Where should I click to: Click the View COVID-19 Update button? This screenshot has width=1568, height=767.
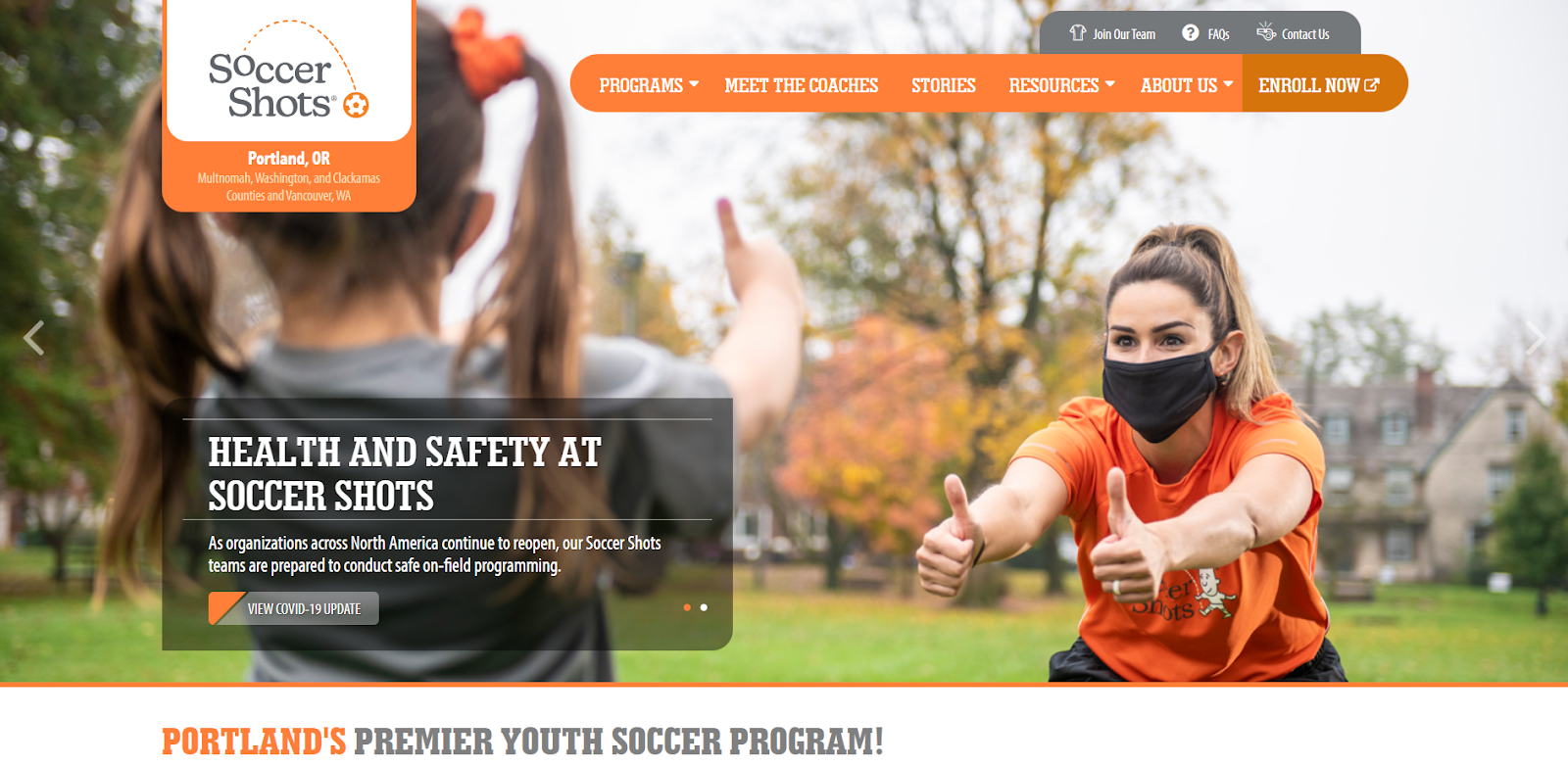coord(294,608)
